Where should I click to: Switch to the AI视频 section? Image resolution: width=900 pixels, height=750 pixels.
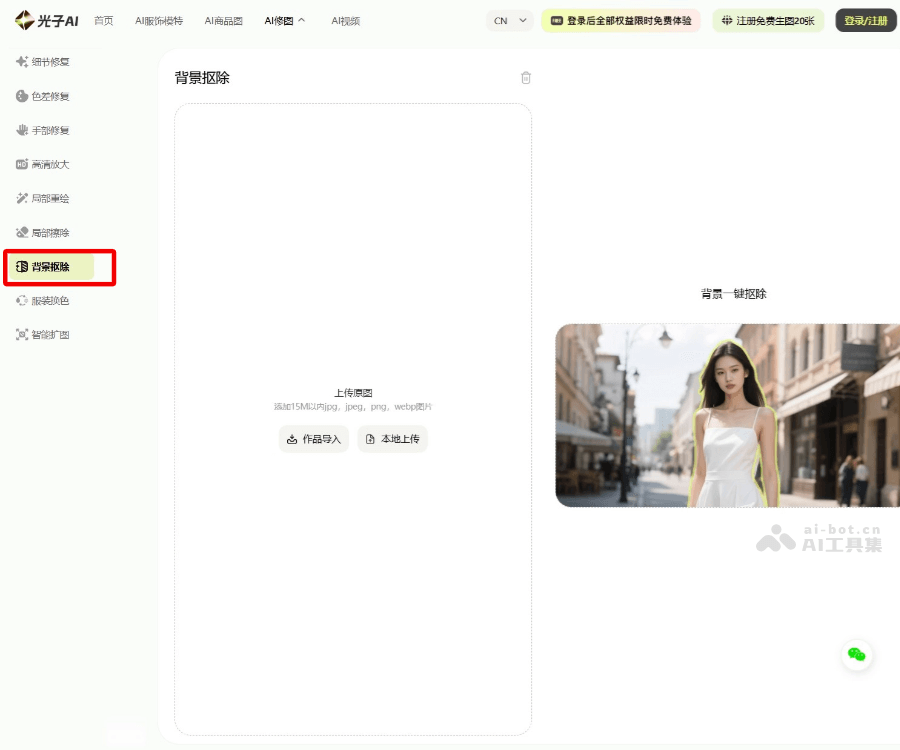345,19
